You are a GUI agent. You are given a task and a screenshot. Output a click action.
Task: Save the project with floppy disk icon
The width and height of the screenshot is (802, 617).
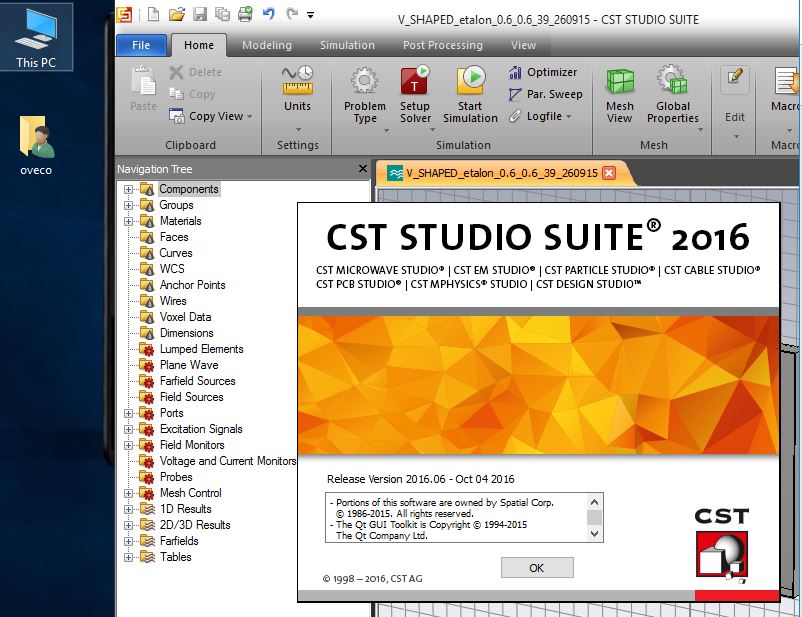tap(200, 14)
